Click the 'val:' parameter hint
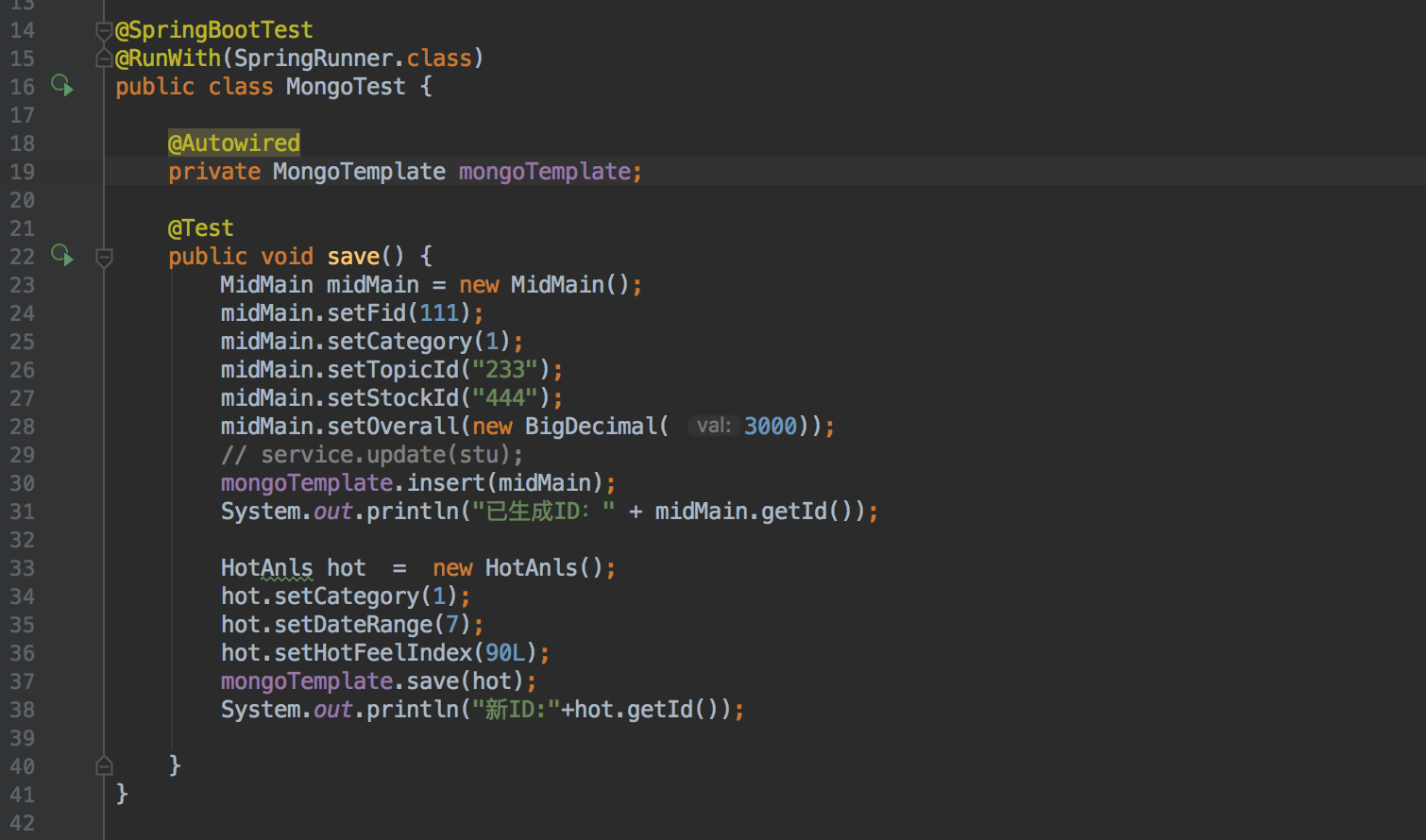 713,426
